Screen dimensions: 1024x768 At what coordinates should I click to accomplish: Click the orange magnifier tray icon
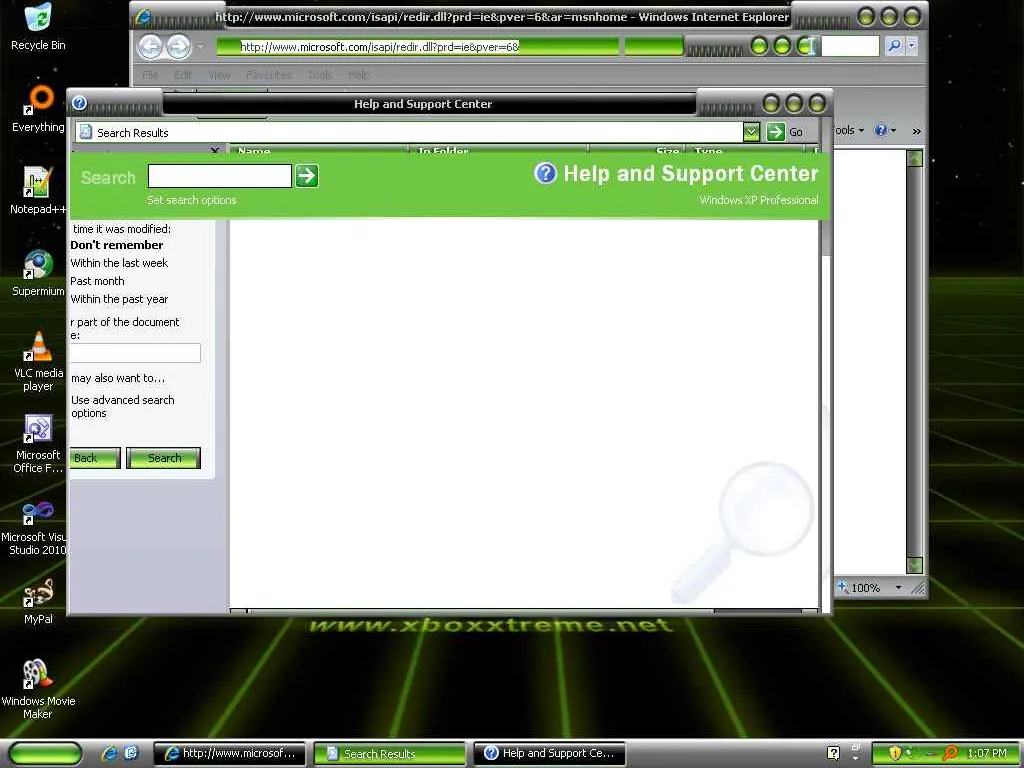pos(950,753)
